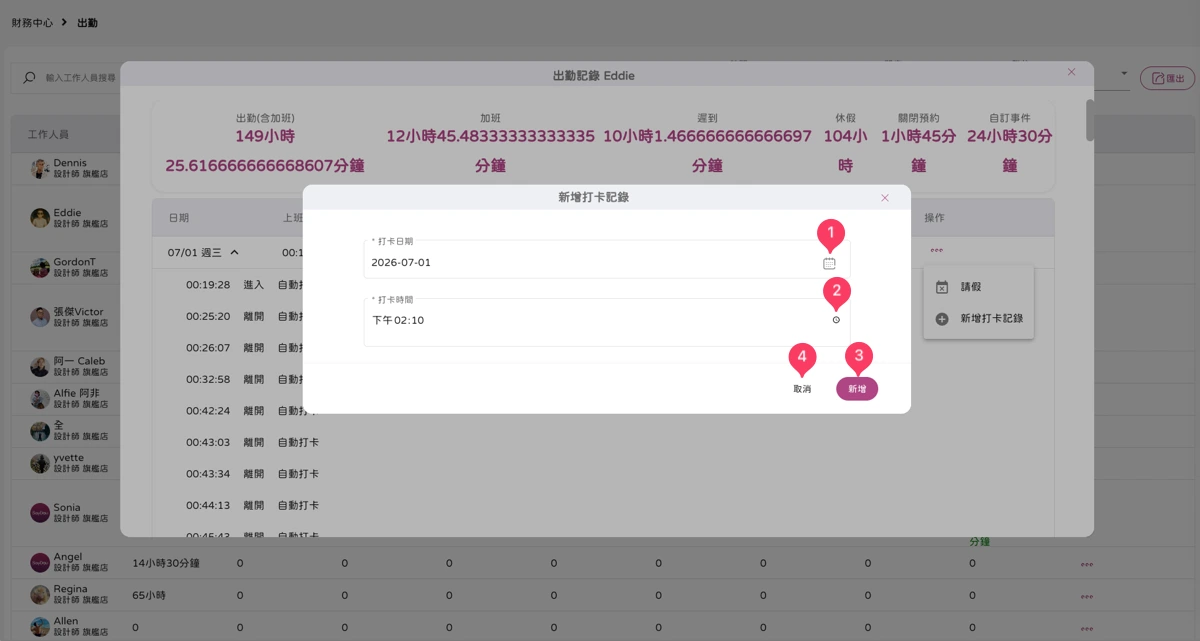The image size is (1200, 641).
Task: Edit the 打卡日期 field showing 2026-07-01
Action: [607, 259]
